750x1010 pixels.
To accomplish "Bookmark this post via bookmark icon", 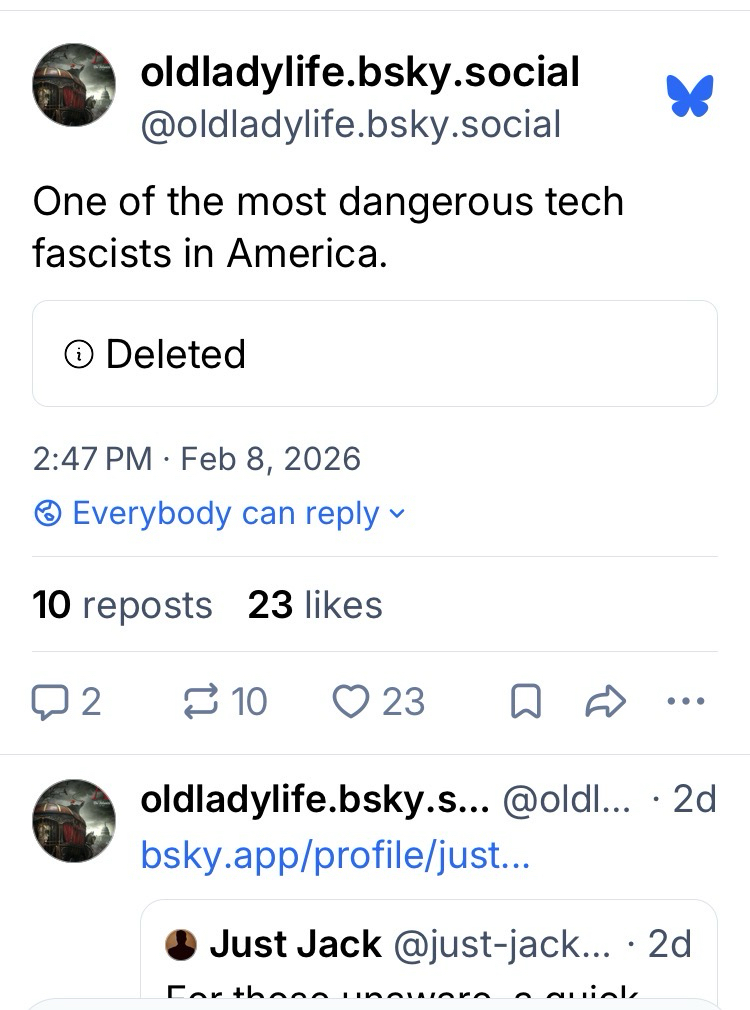I will [x=525, y=702].
